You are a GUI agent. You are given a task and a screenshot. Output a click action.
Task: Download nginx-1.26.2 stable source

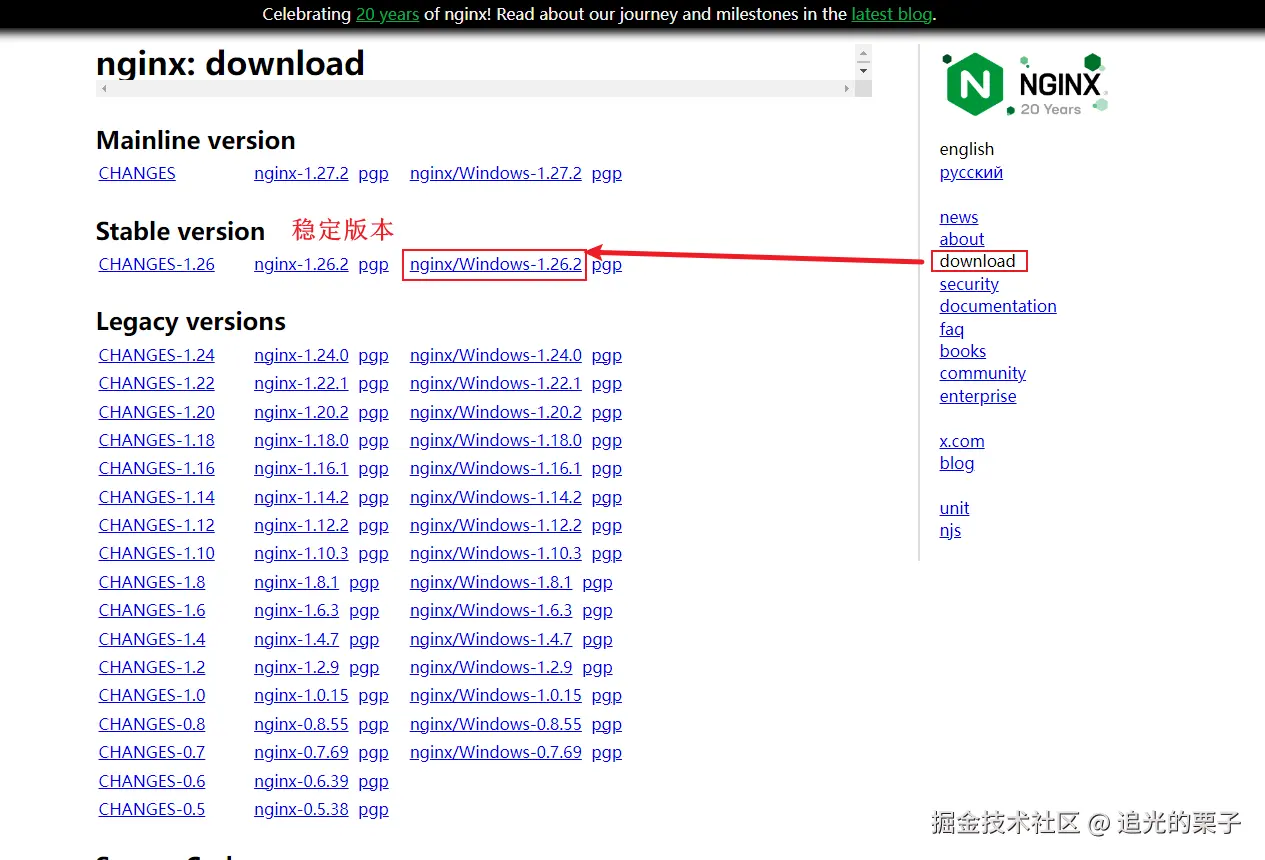(x=301, y=264)
